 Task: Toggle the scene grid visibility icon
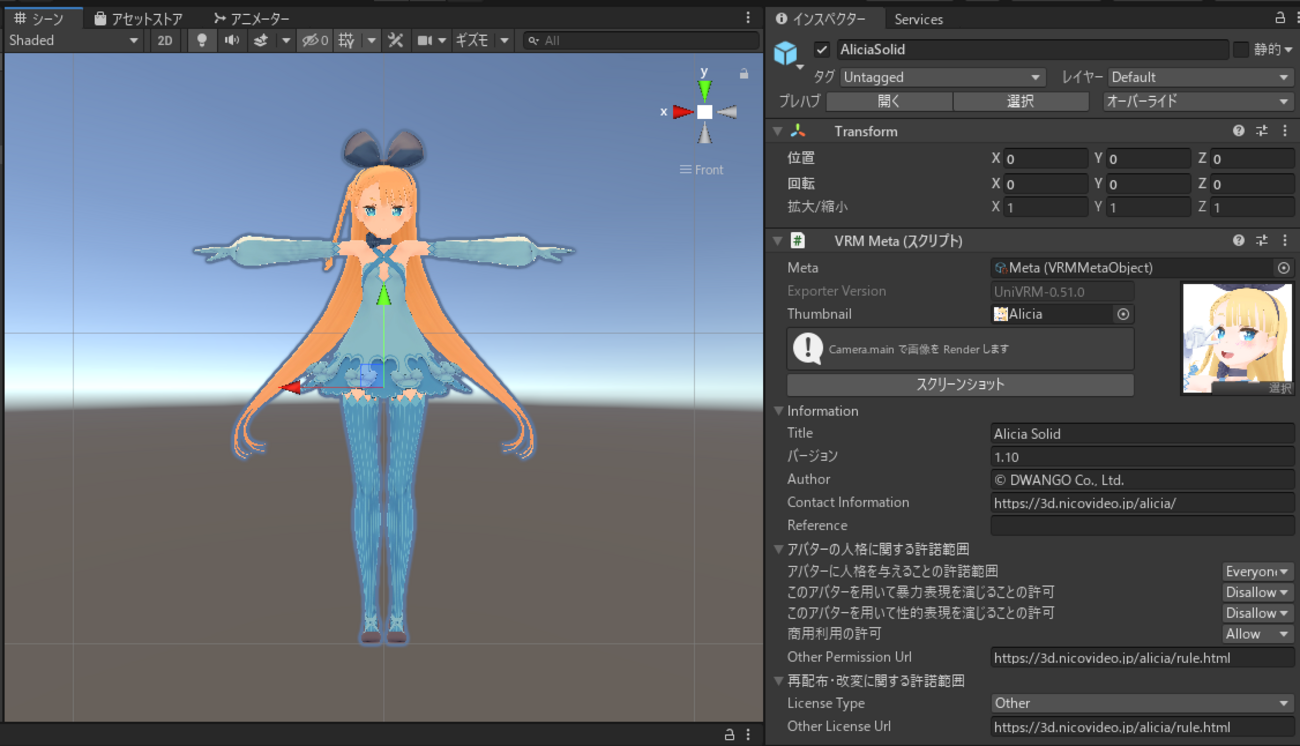(x=347, y=40)
